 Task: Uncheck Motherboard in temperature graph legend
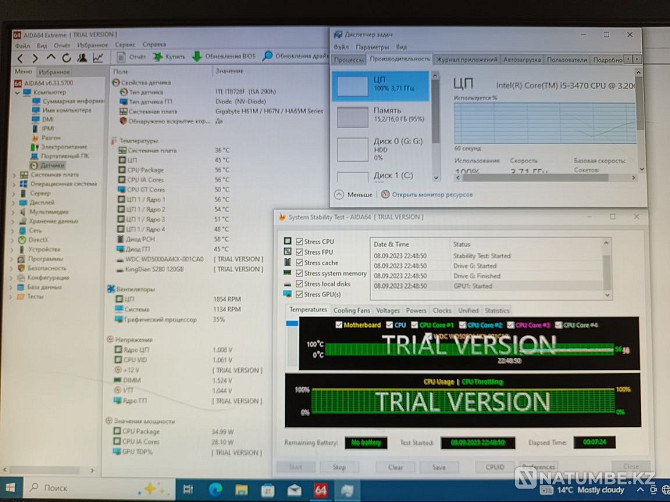click(x=339, y=325)
